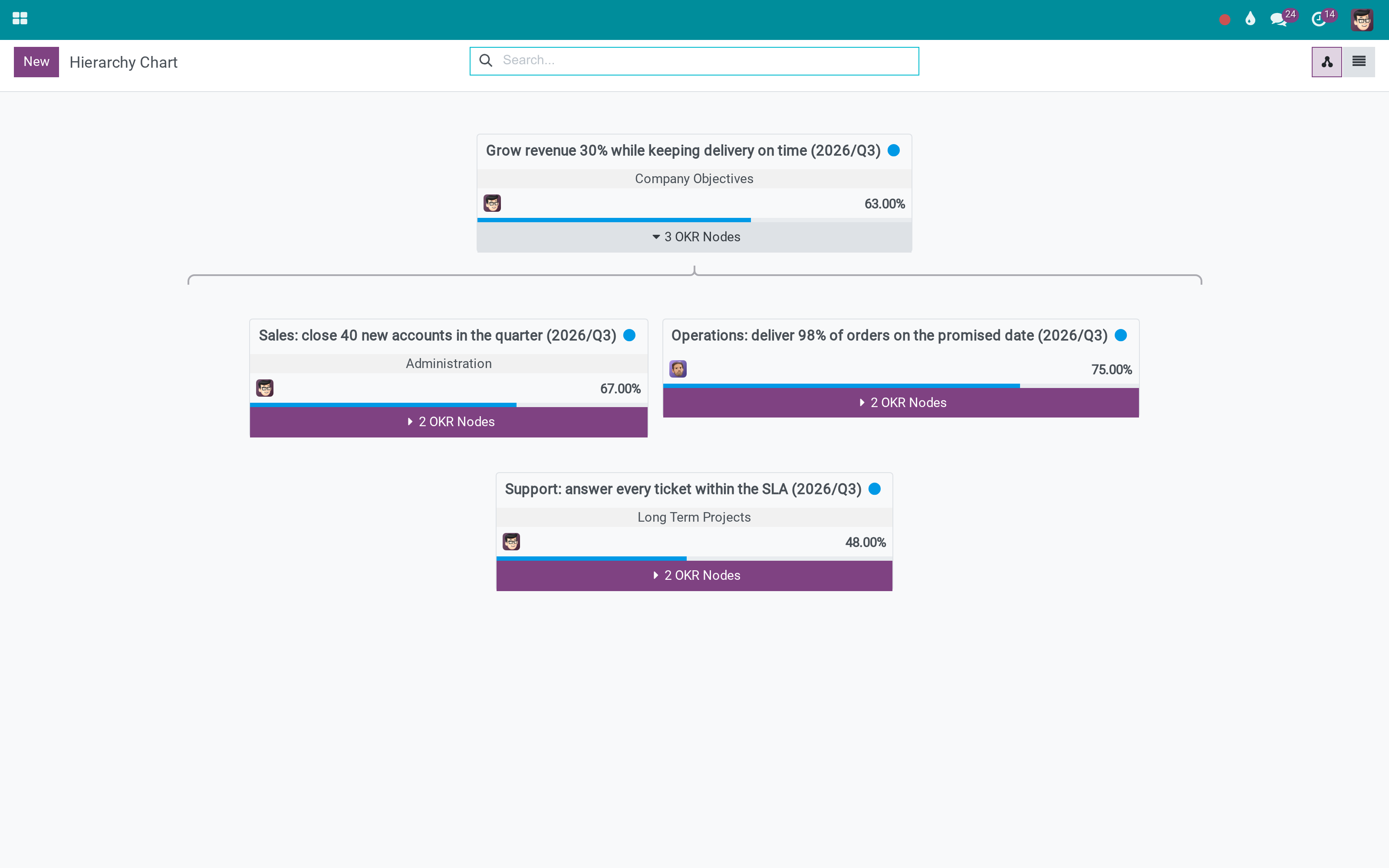Screen dimensions: 1389x868
Task: Open the Operations: deliver 98% objective title
Action: click(890, 335)
